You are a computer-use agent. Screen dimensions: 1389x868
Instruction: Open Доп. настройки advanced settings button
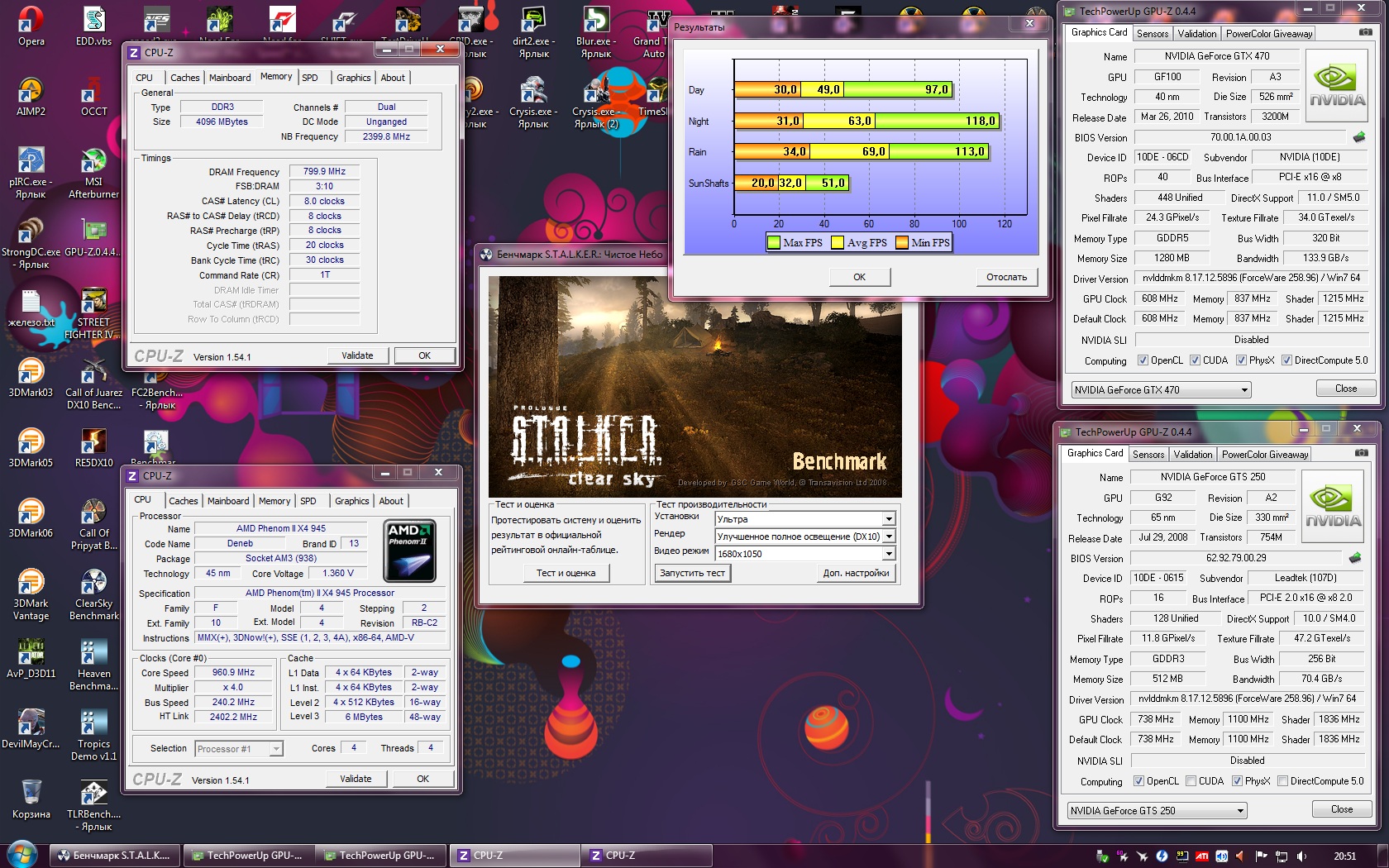(856, 573)
